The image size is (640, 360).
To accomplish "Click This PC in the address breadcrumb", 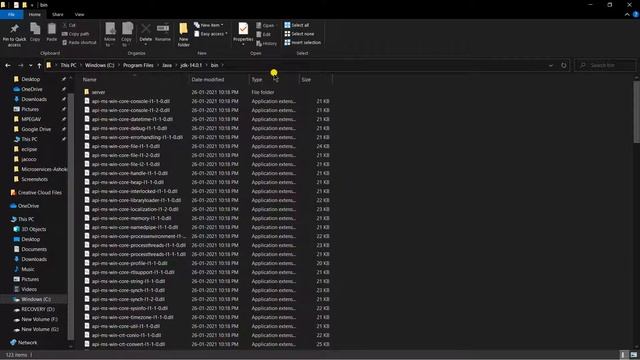I will (x=68, y=65).
